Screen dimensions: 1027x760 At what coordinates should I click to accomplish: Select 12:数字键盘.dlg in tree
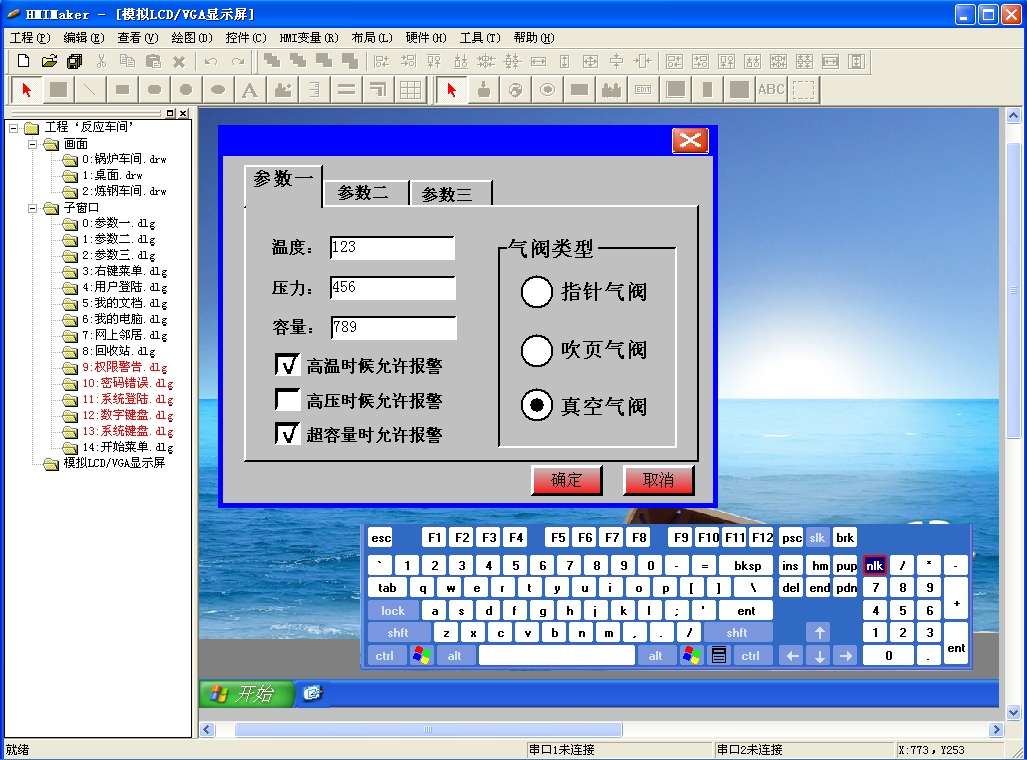point(128,415)
